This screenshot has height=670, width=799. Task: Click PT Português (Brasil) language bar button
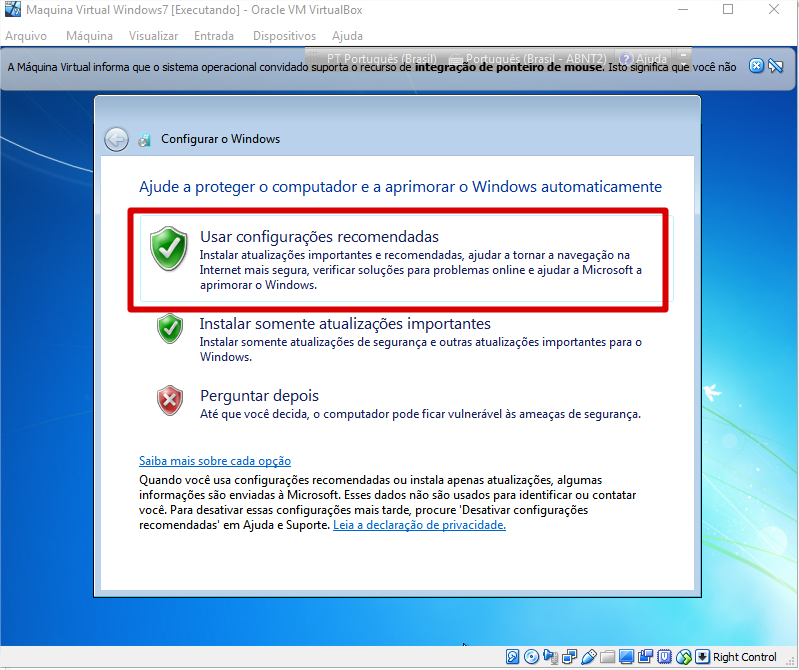click(x=381, y=59)
